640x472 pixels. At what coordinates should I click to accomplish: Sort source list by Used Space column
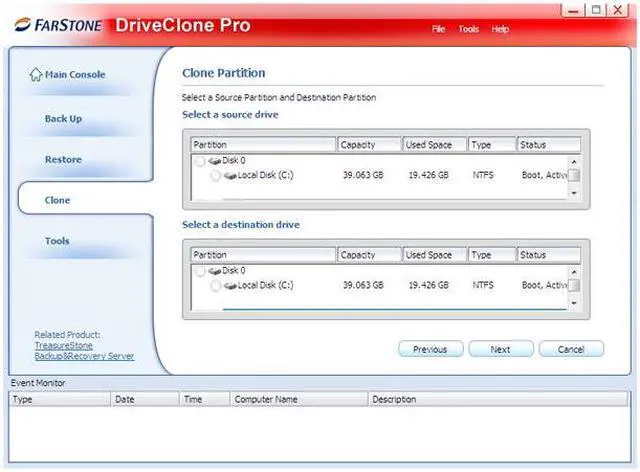point(434,145)
